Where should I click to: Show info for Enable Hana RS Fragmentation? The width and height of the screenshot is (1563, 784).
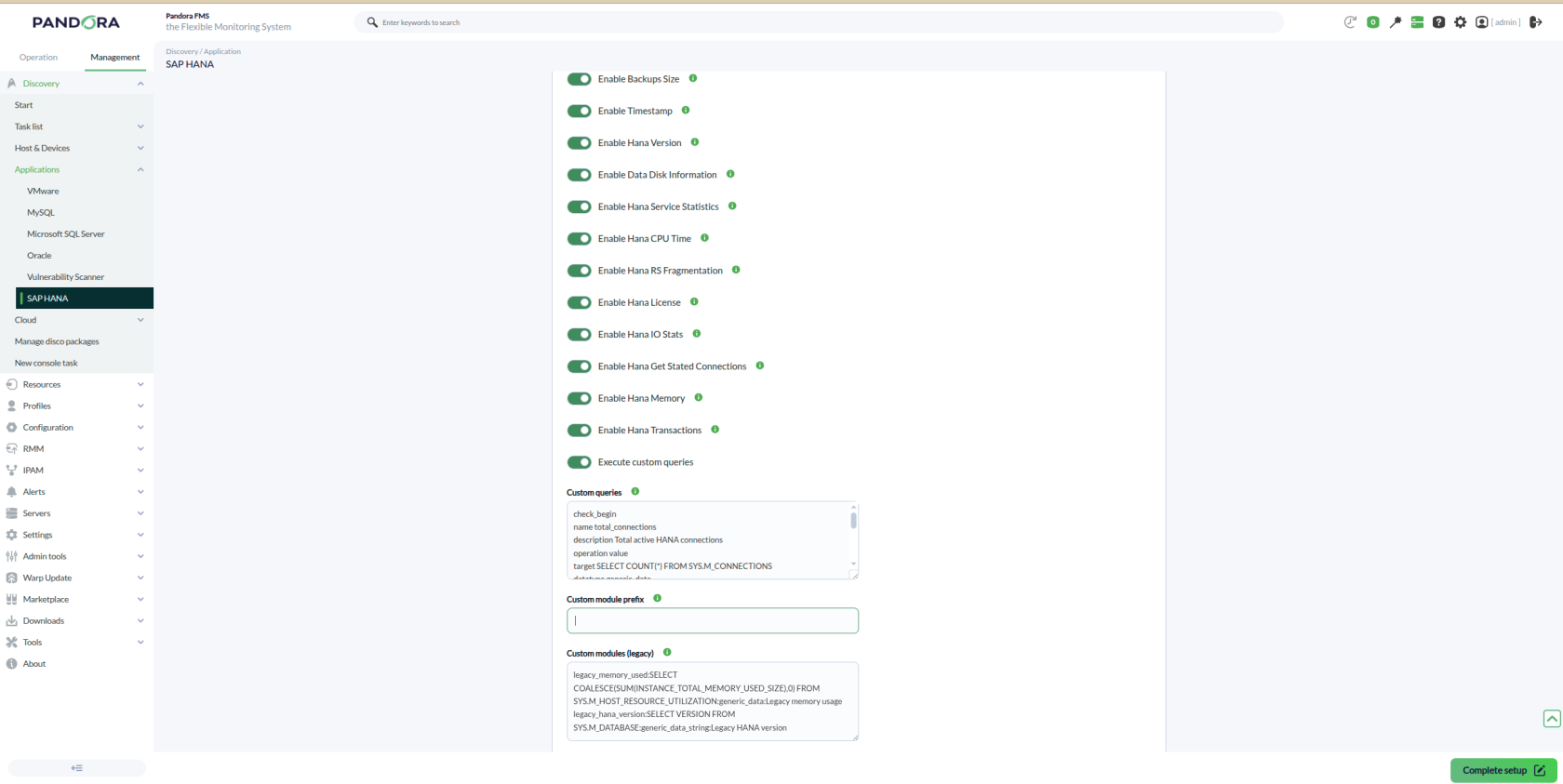pyautogui.click(x=736, y=270)
